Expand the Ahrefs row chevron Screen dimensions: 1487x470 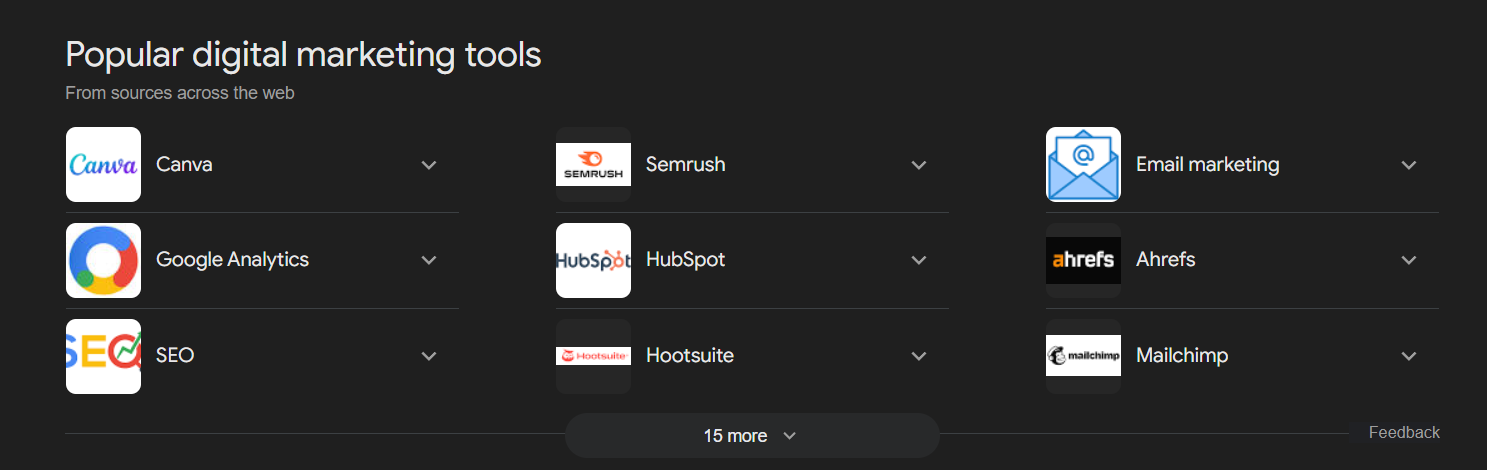tap(1409, 260)
